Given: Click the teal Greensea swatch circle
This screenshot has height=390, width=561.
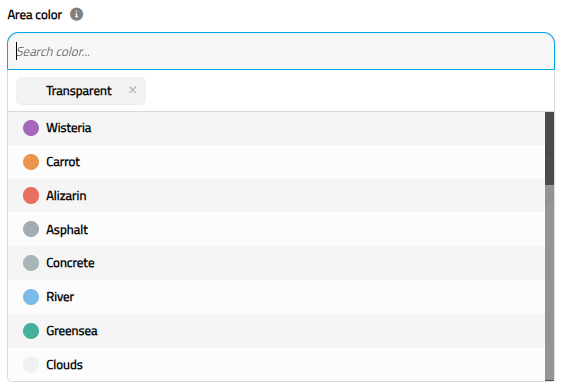Looking at the screenshot, I should tap(31, 331).
